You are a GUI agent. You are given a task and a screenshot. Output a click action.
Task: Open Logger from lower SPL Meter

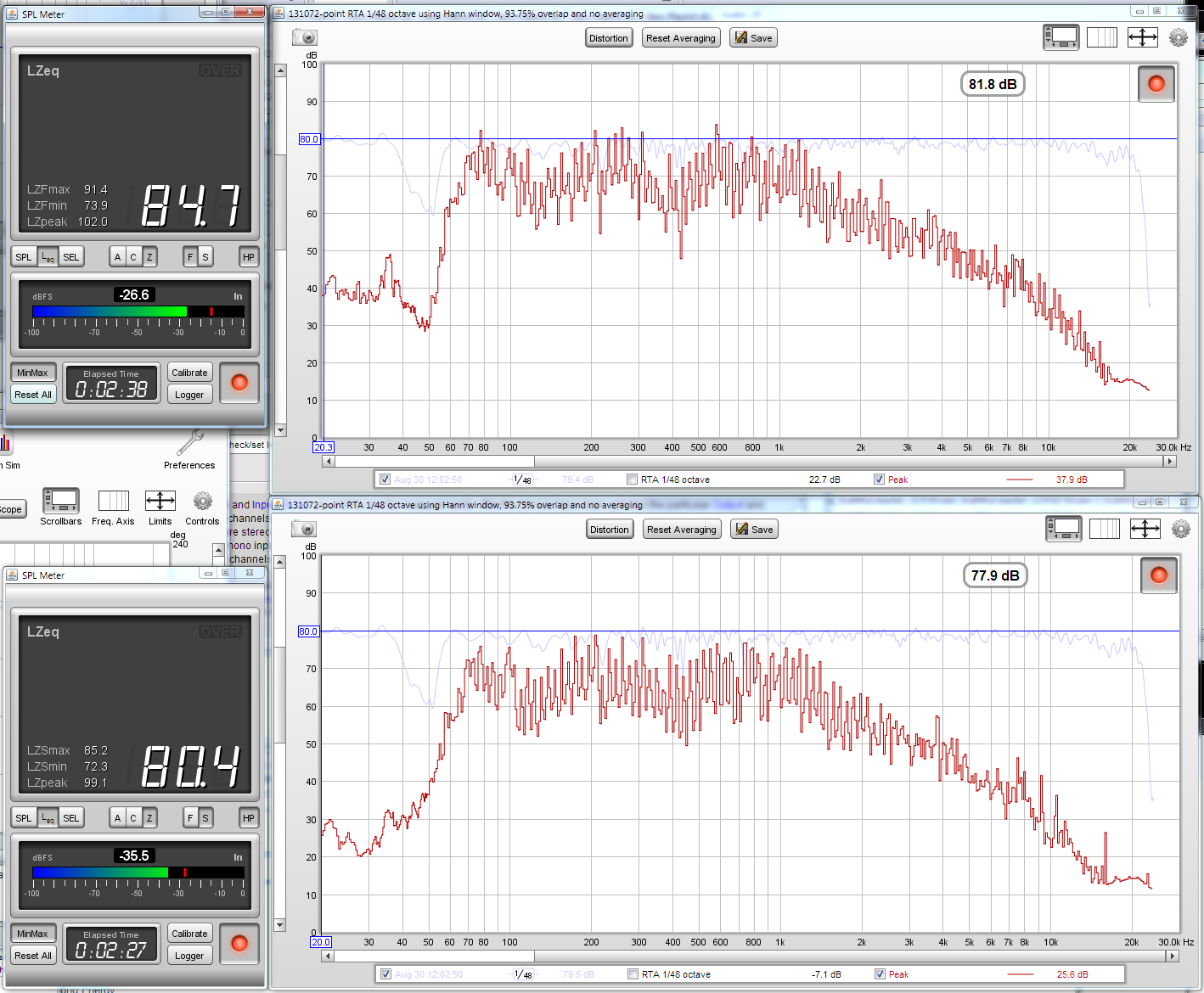[x=189, y=956]
